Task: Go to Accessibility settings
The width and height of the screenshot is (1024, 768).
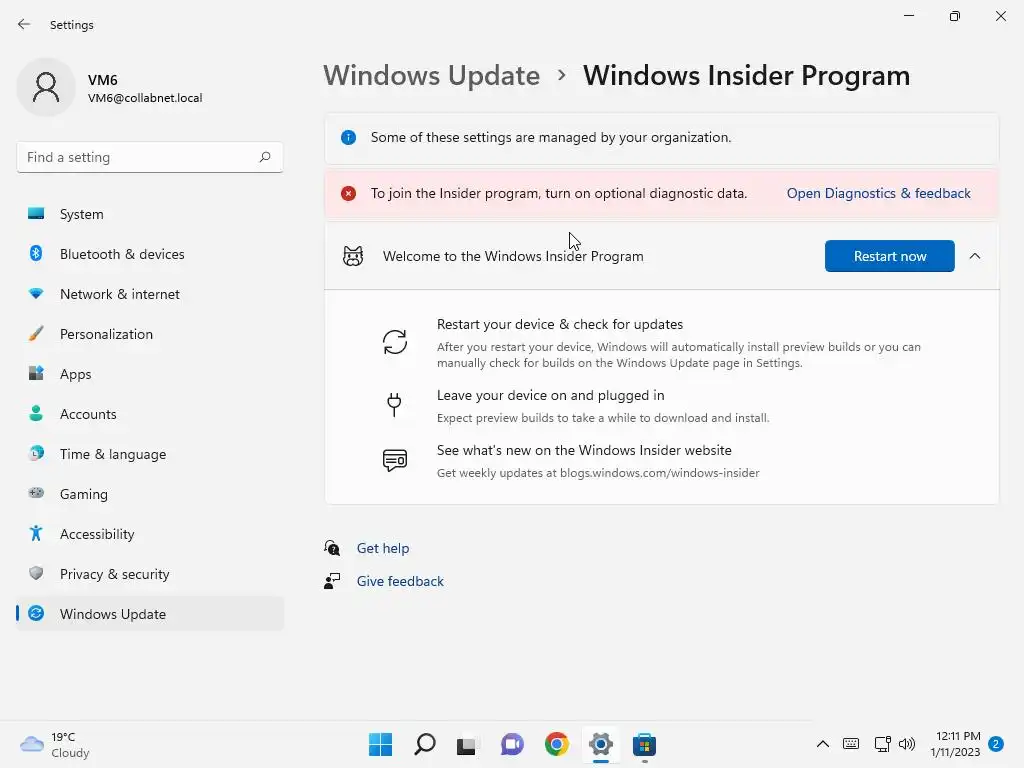Action: click(150, 534)
